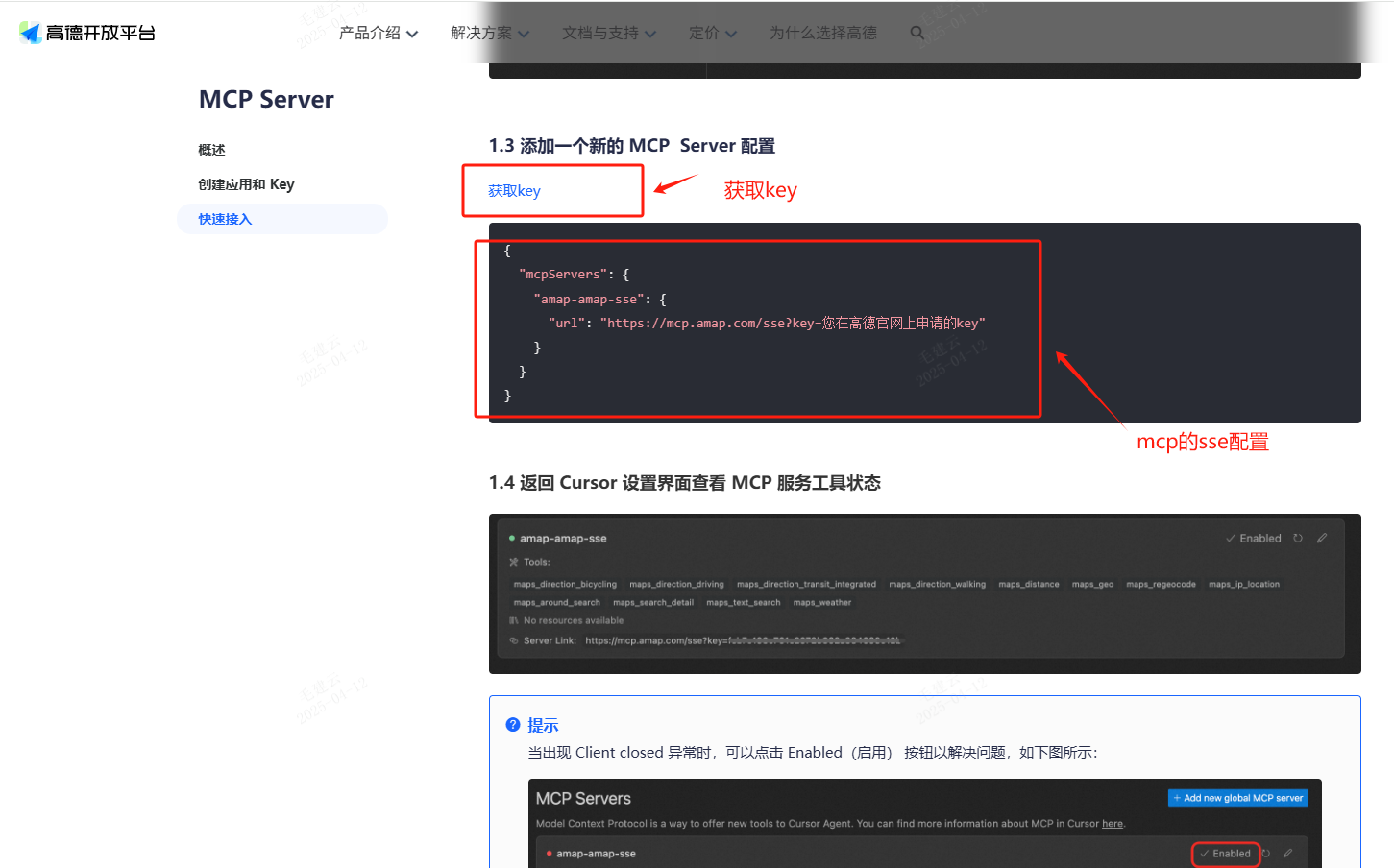Expand the 产品介绍 chevron arrow
Image resolution: width=1394 pixels, height=868 pixels.
point(412,34)
